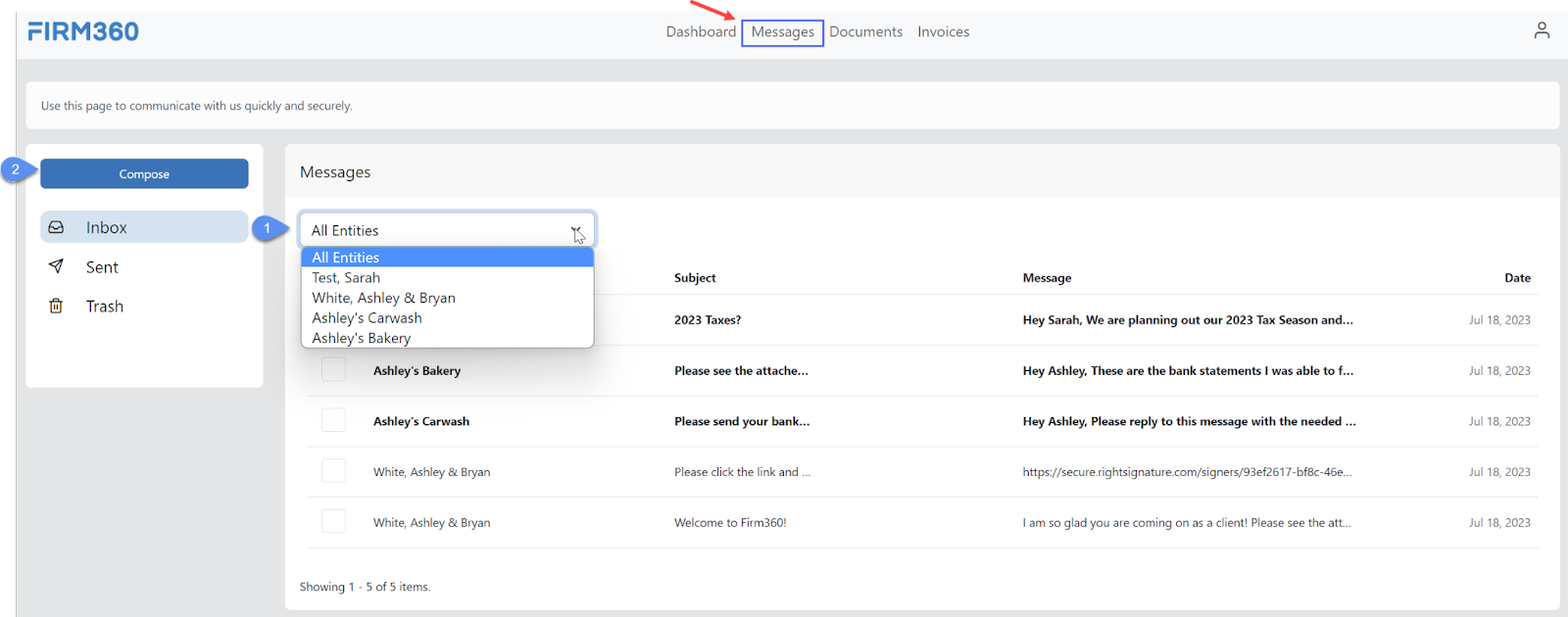Click the Sent paper plane icon

tap(57, 266)
